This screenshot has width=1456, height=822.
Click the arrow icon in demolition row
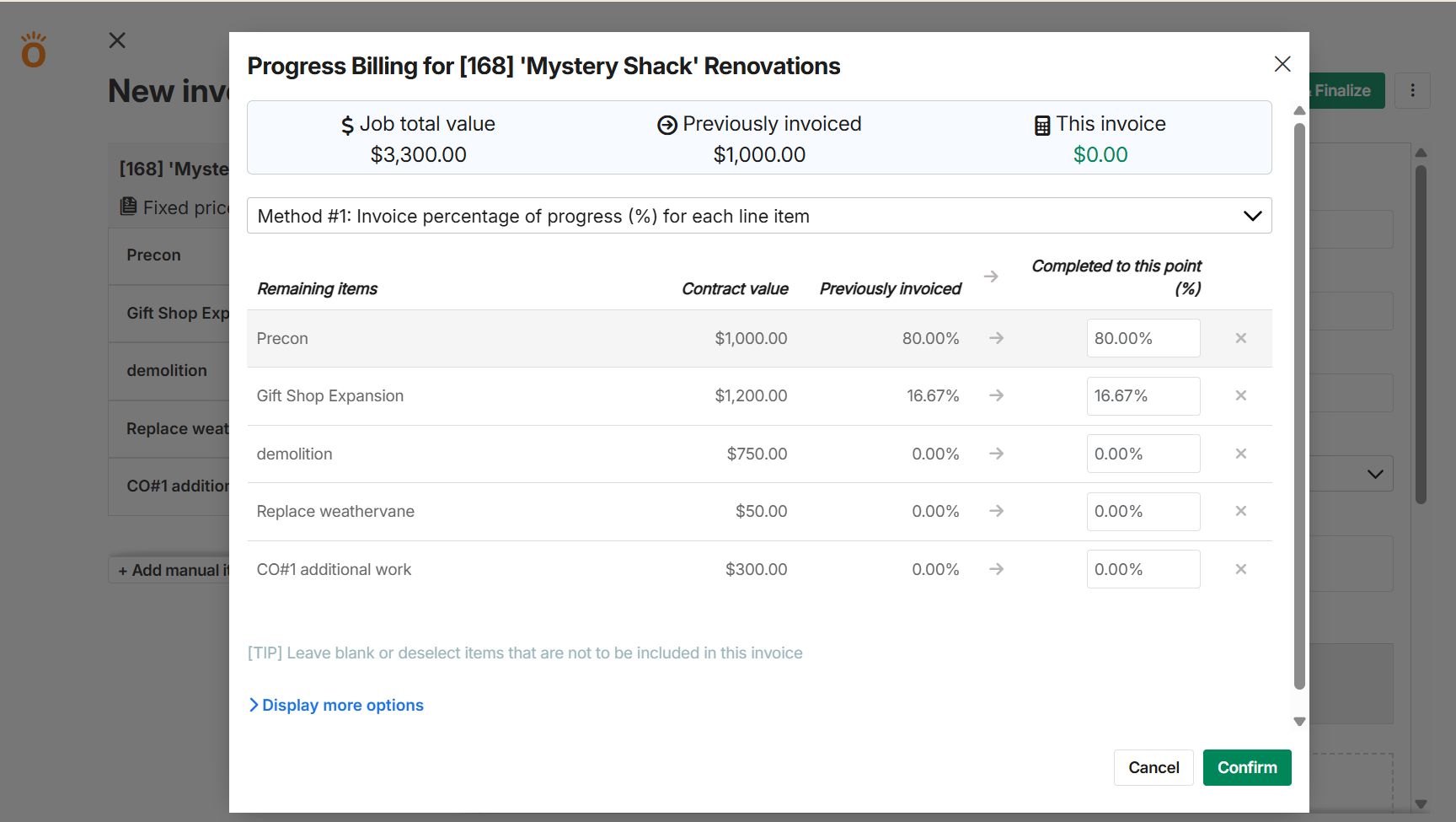click(997, 454)
